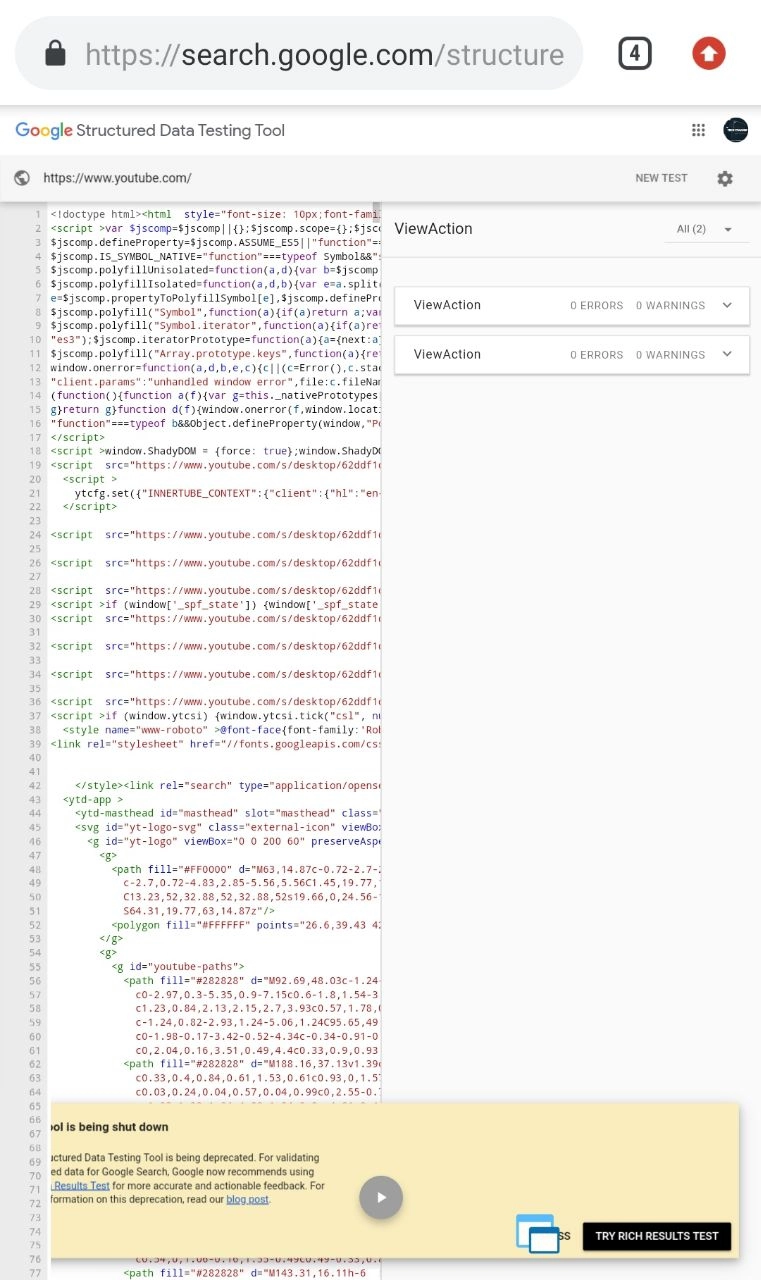This screenshot has width=761, height=1280.
Task: Tap the red upward arrow browser icon
Action: coord(709,53)
